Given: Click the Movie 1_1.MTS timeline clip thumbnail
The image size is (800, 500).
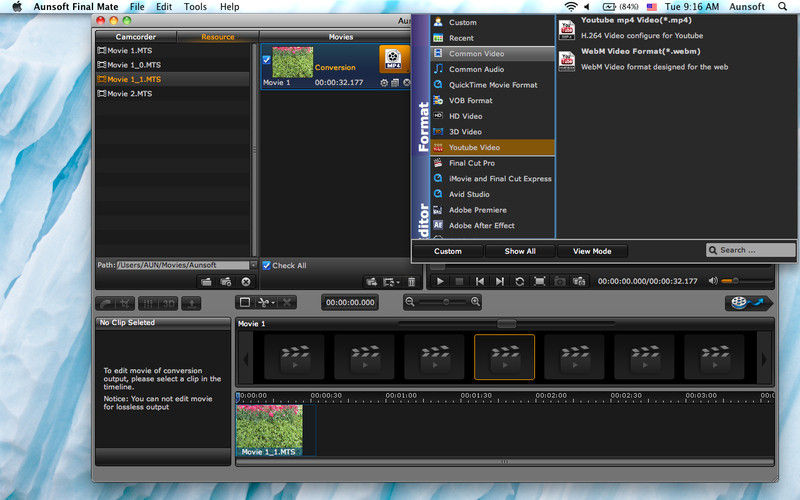Looking at the screenshot, I should 269,430.
